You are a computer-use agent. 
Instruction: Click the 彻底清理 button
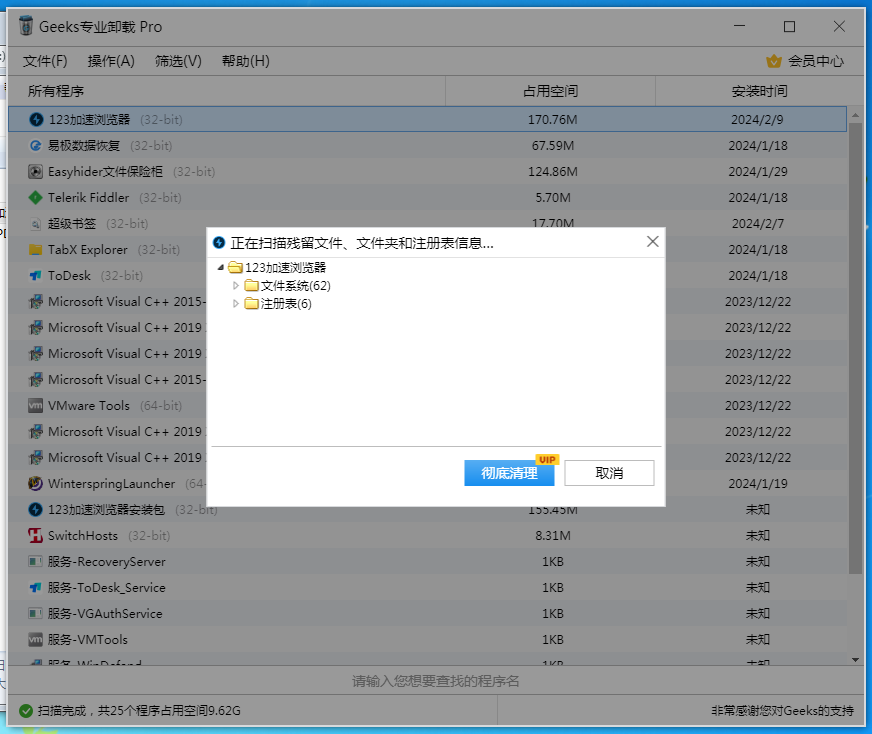509,473
